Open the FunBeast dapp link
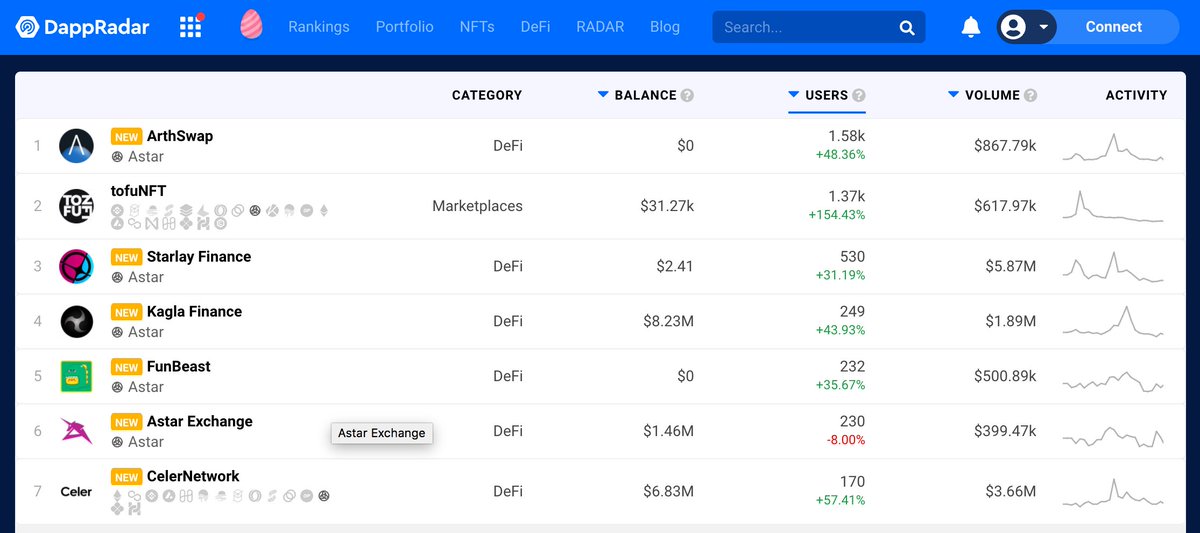Viewport: 1200px width, 533px height. tap(179, 366)
